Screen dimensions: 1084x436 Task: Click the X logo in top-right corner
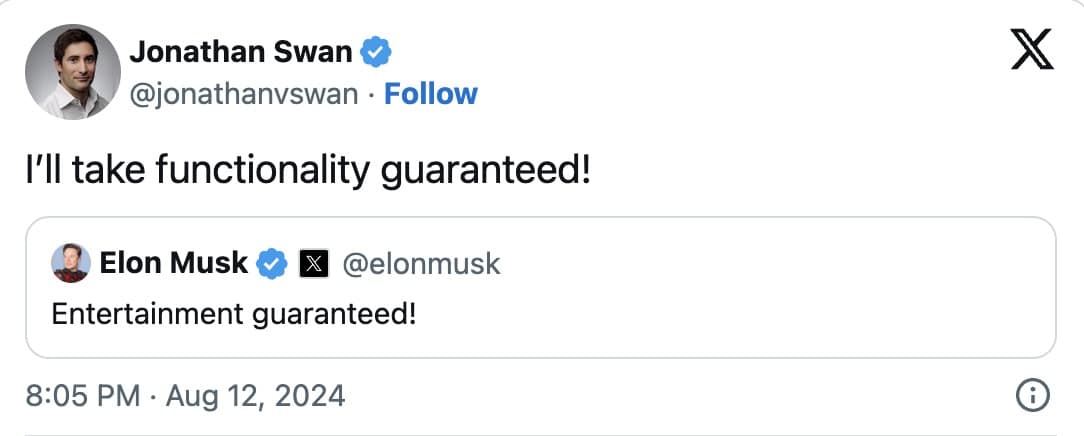[1030, 50]
